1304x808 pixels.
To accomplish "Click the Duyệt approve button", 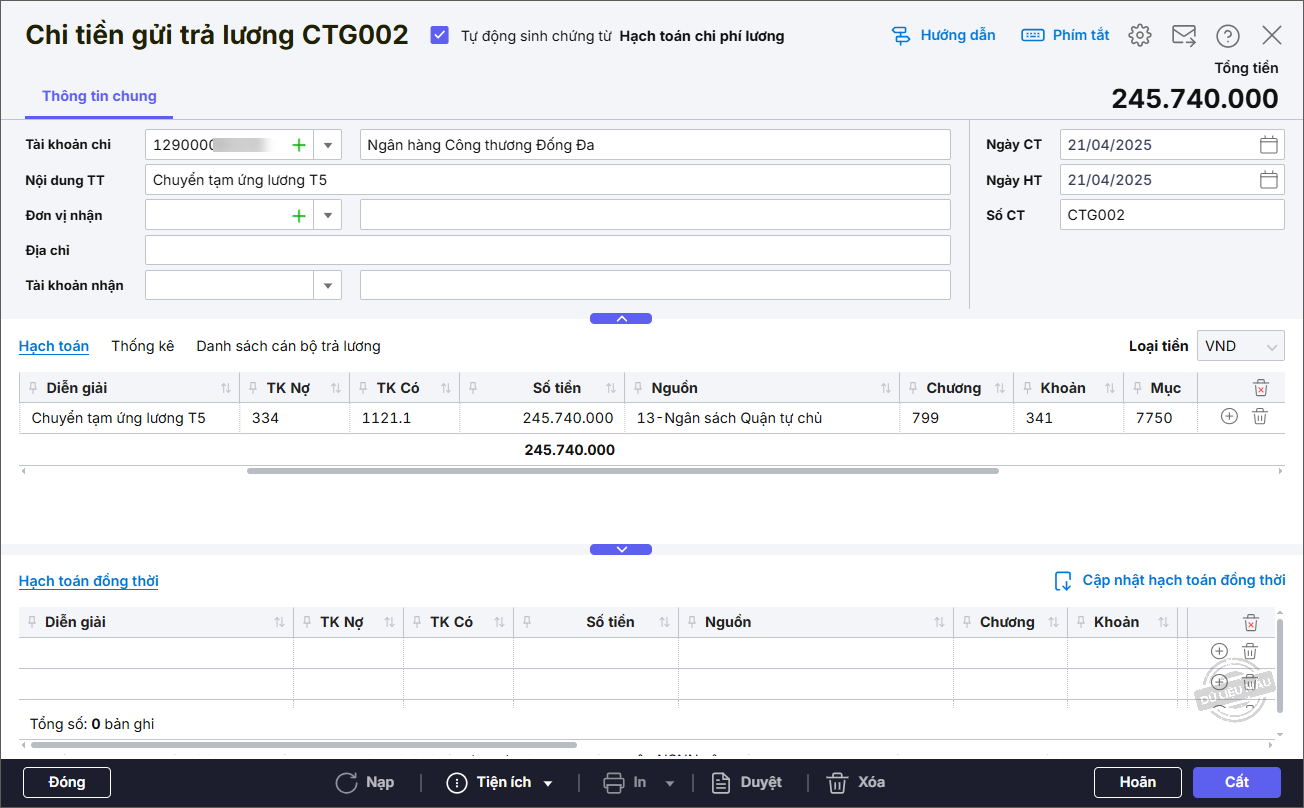I will click(747, 782).
